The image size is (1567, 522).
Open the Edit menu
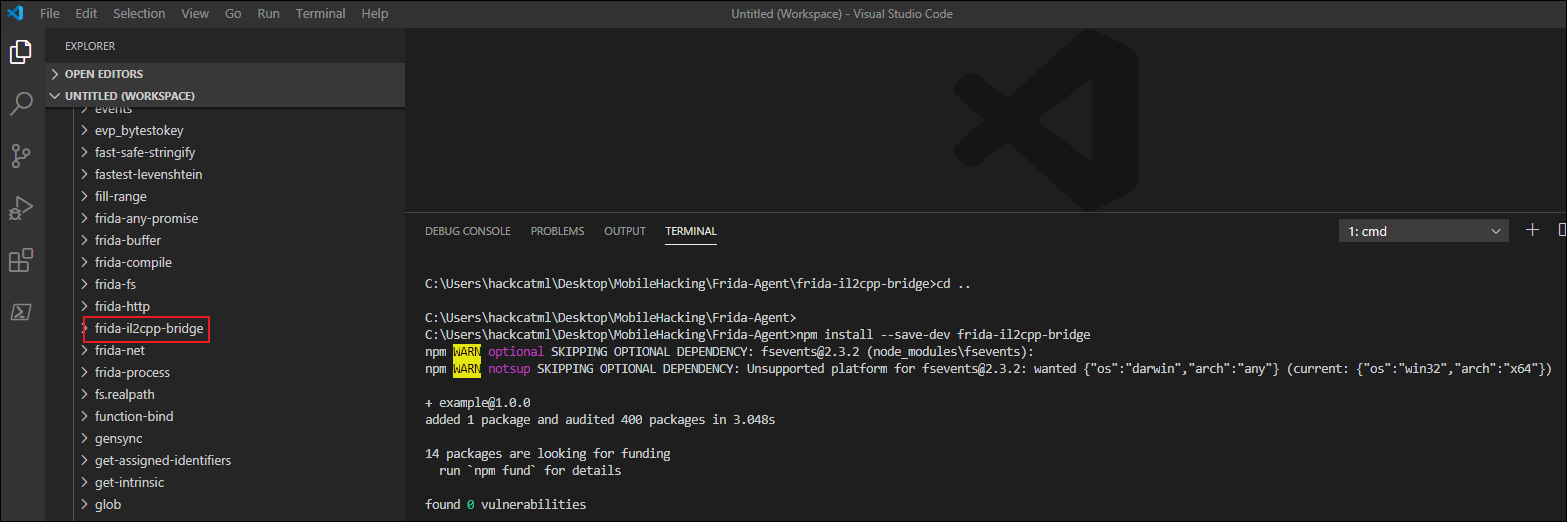tap(86, 13)
